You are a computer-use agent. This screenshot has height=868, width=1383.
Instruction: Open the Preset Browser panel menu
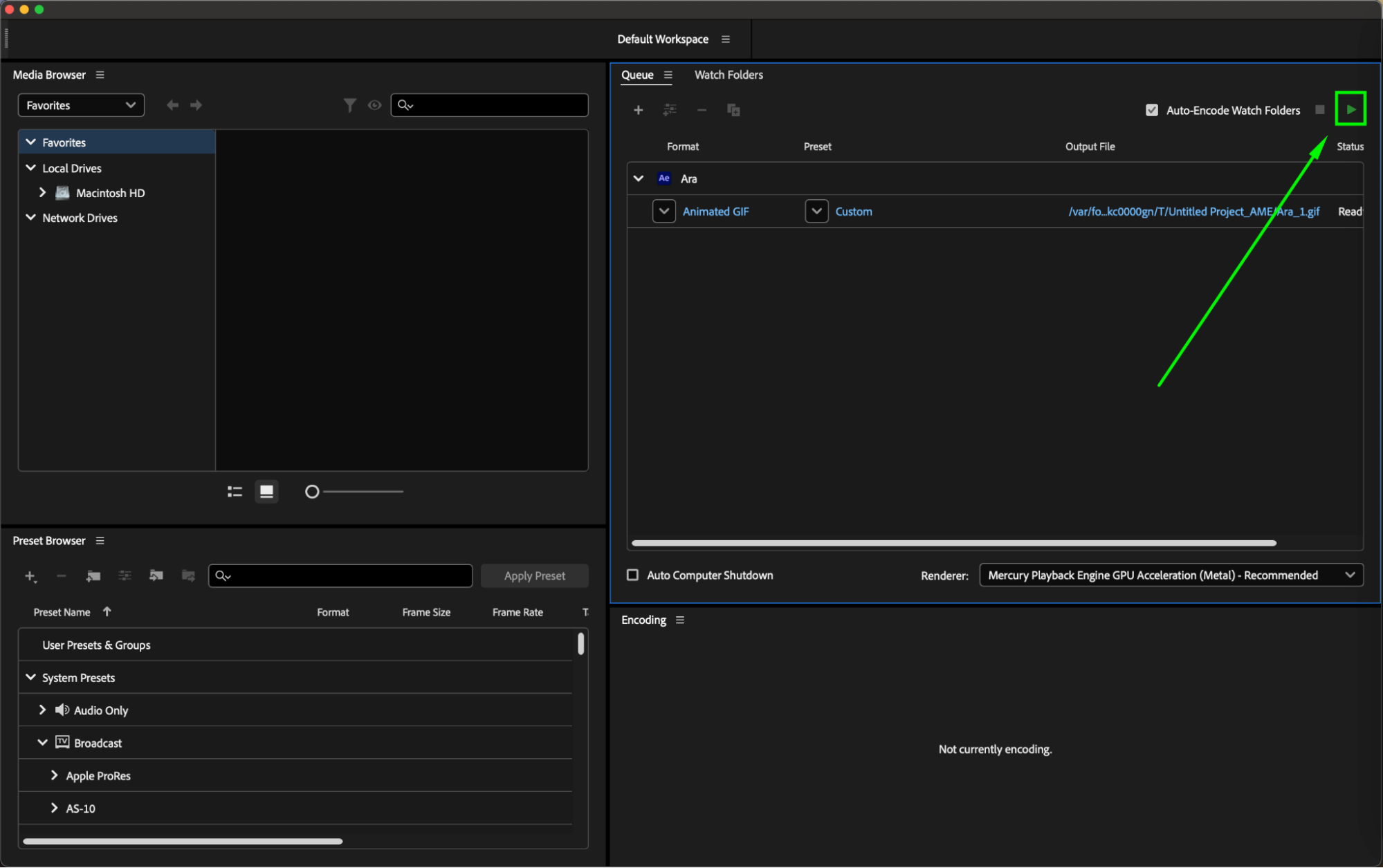click(100, 541)
